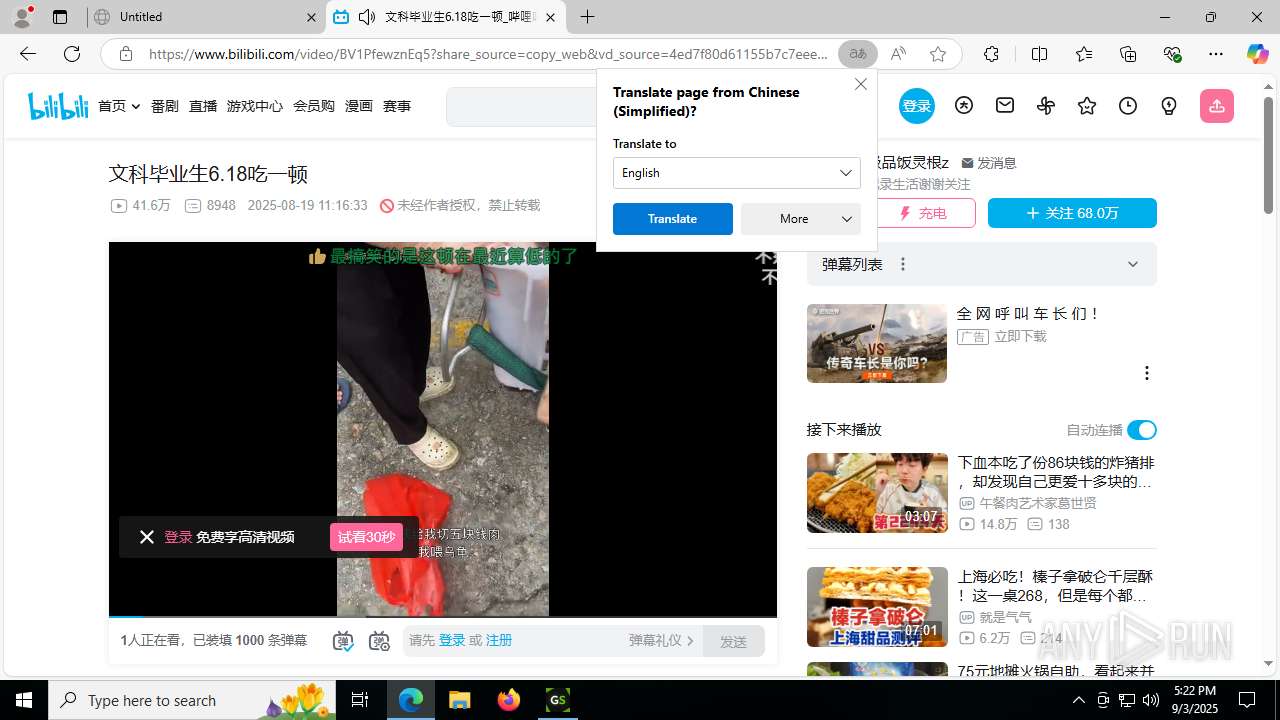Screen dimensions: 1280x720
Task: Open the 上海必吃！榛子拿破仑千层酥 video title
Action: tap(1055, 586)
